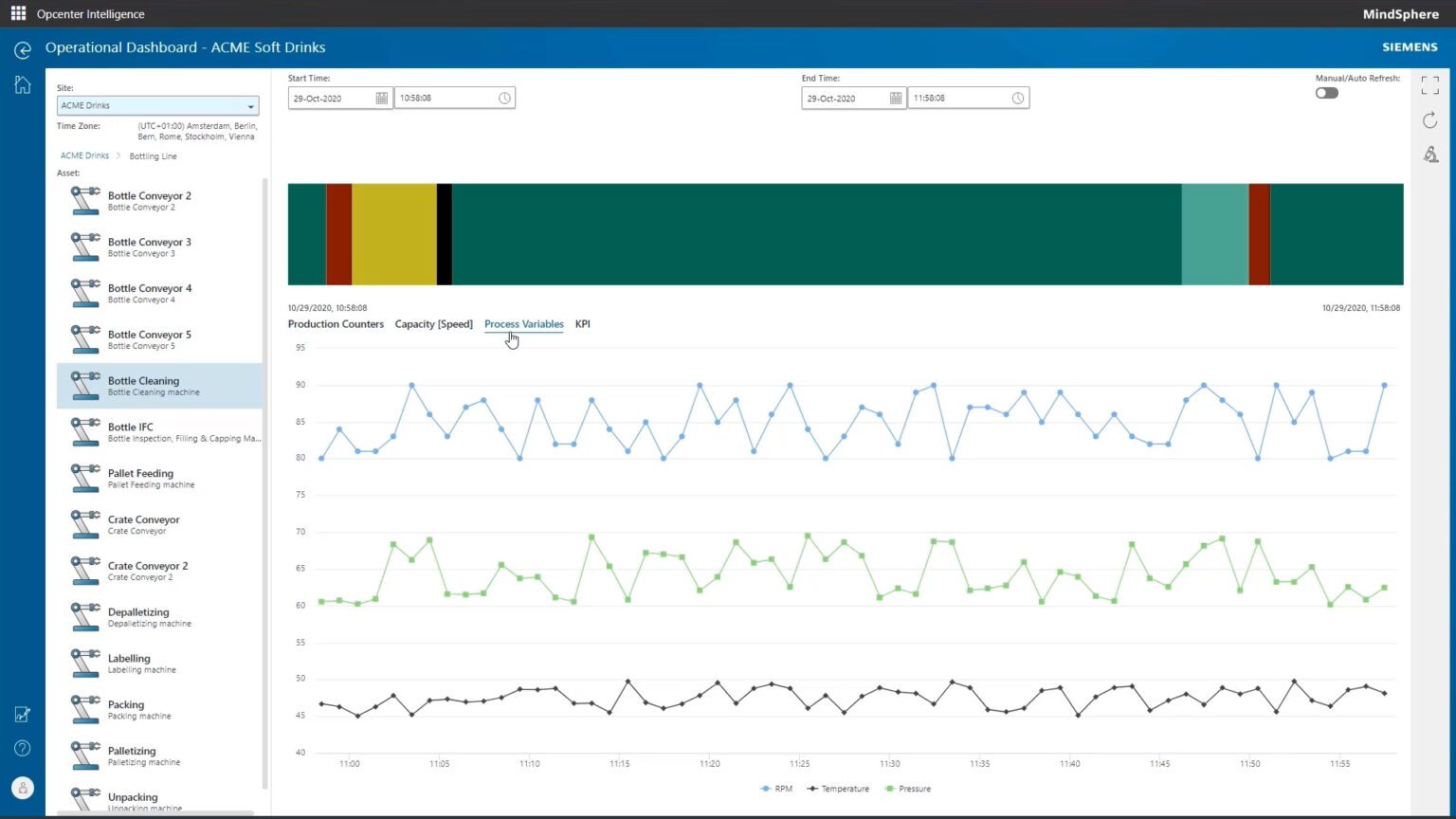Screen dimensions: 1456x819
Task: Select the Bottle IFC asset in the list
Action: click(130, 431)
